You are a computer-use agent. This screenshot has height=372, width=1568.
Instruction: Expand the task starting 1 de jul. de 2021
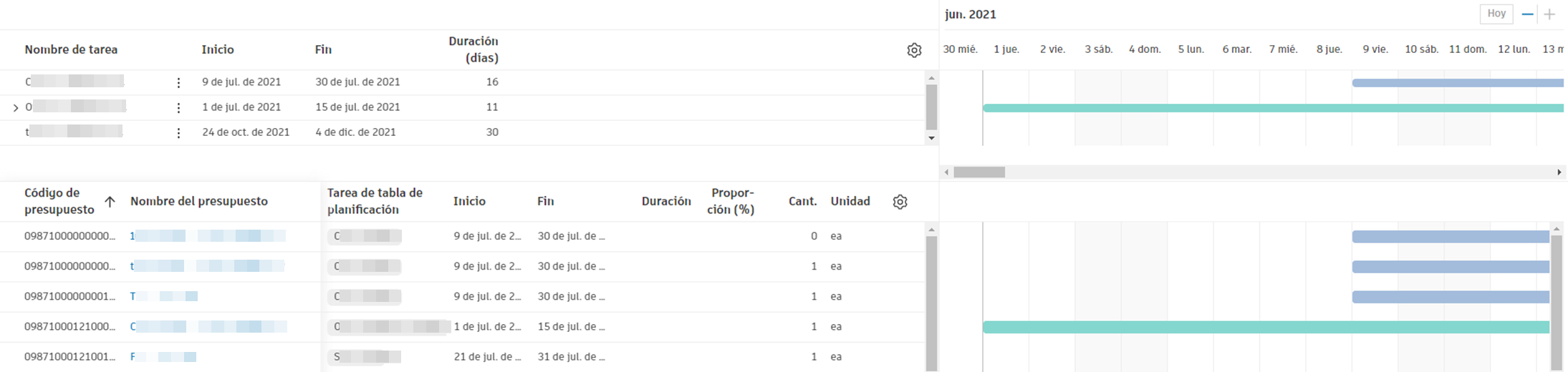click(16, 108)
